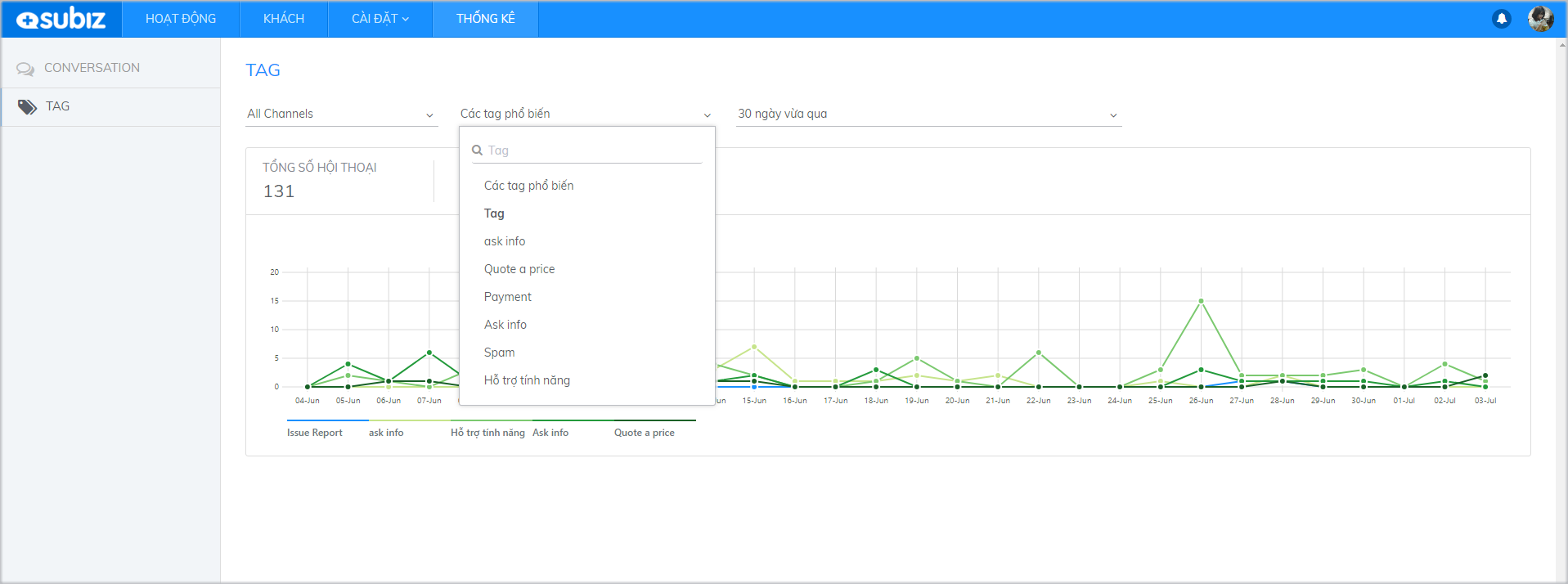This screenshot has height=584, width=1568.
Task: Click the Conversation chat bubbles icon
Action: pos(25,69)
